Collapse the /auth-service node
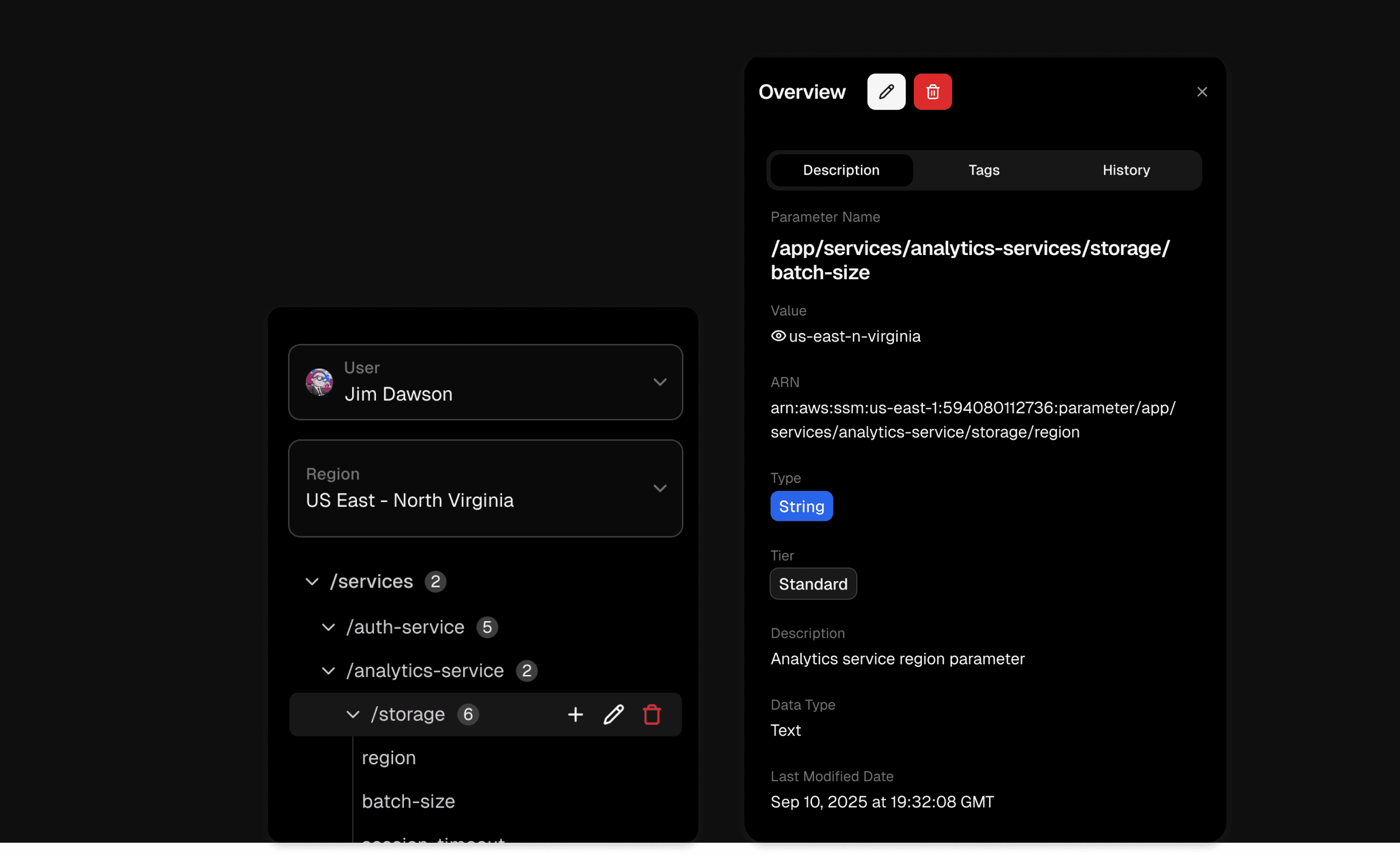This screenshot has height=855, width=1400. pos(328,627)
